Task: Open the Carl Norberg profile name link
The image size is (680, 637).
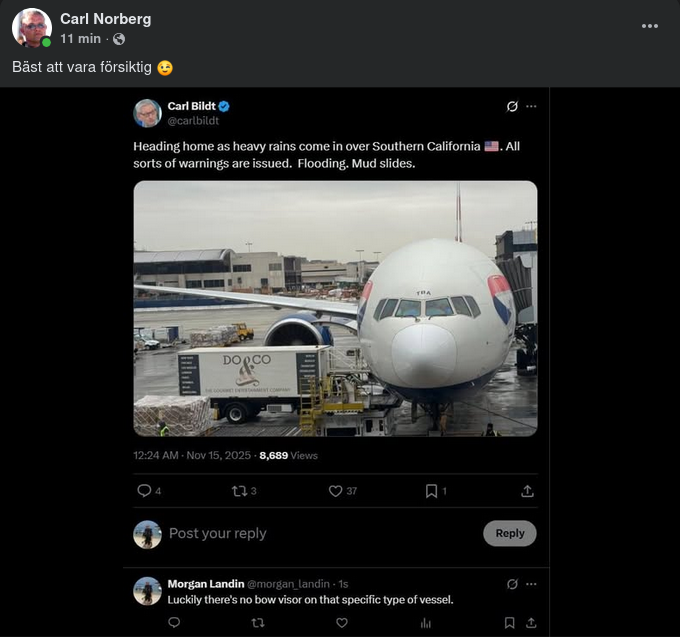Action: click(103, 19)
